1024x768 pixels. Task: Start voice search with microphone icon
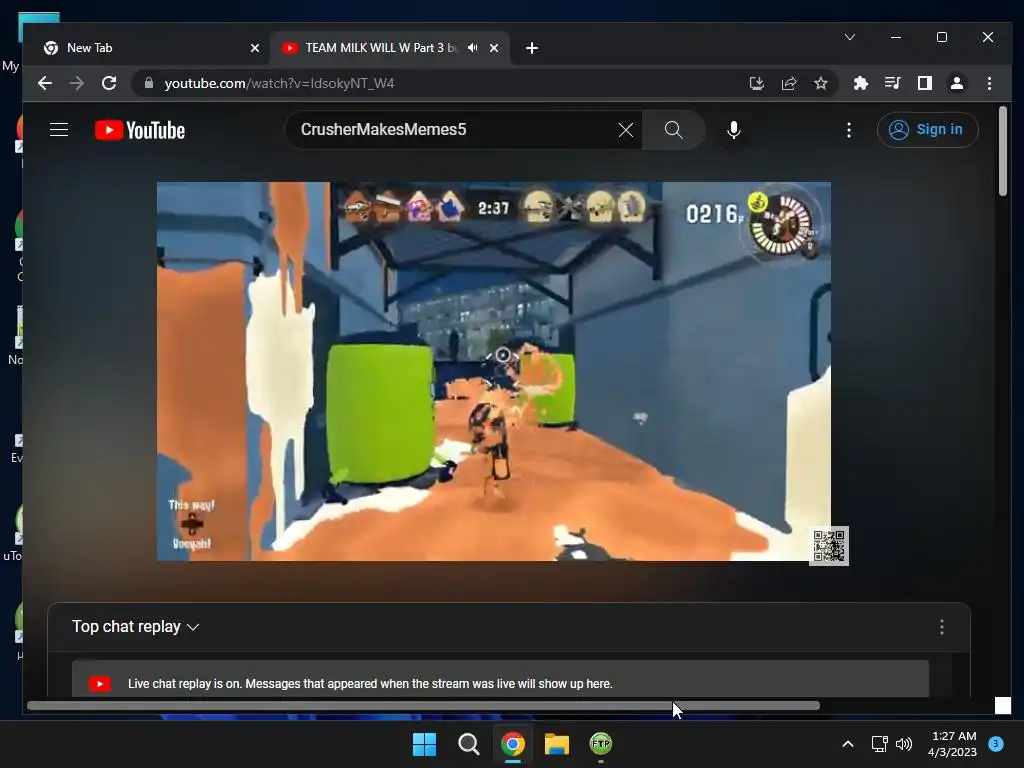733,130
